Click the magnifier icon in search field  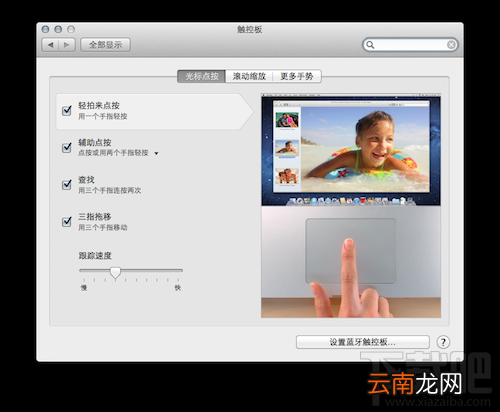370,45
